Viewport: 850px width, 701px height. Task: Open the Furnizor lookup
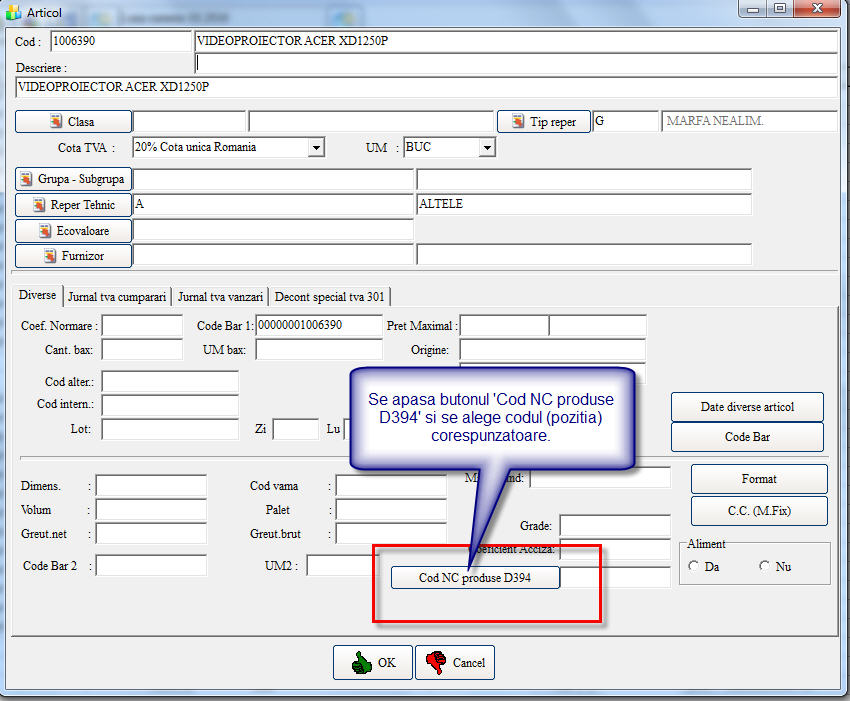pyautogui.click(x=73, y=256)
